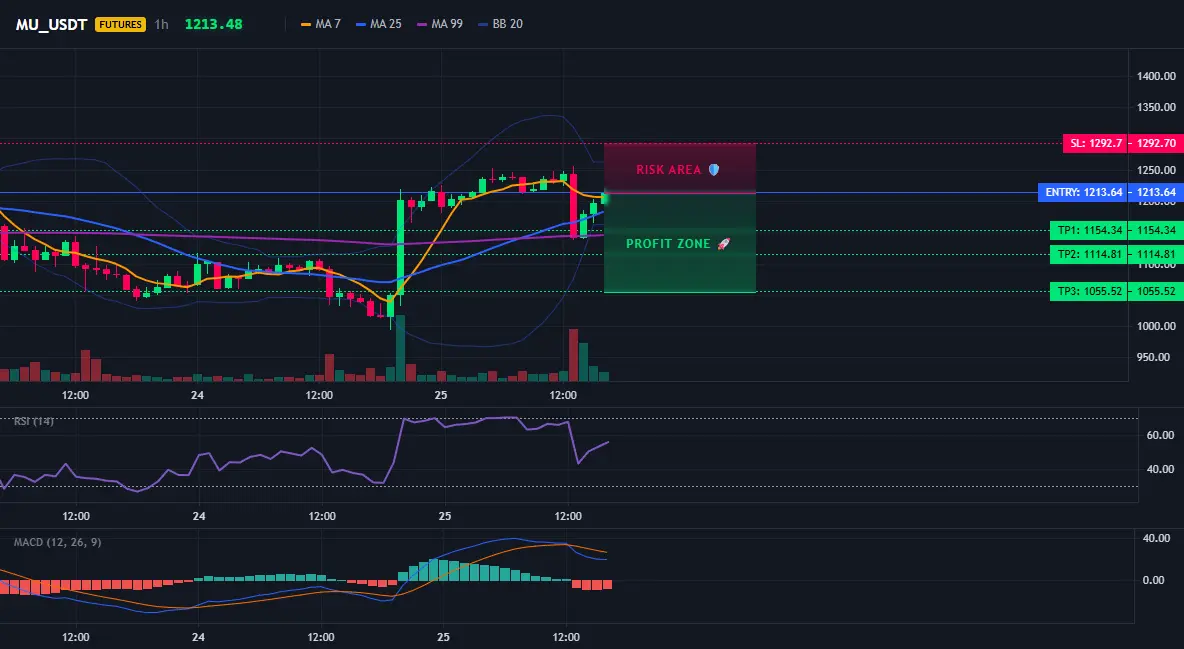Click the tall green volume bar before 25
This screenshot has height=649, width=1184.
[400, 348]
